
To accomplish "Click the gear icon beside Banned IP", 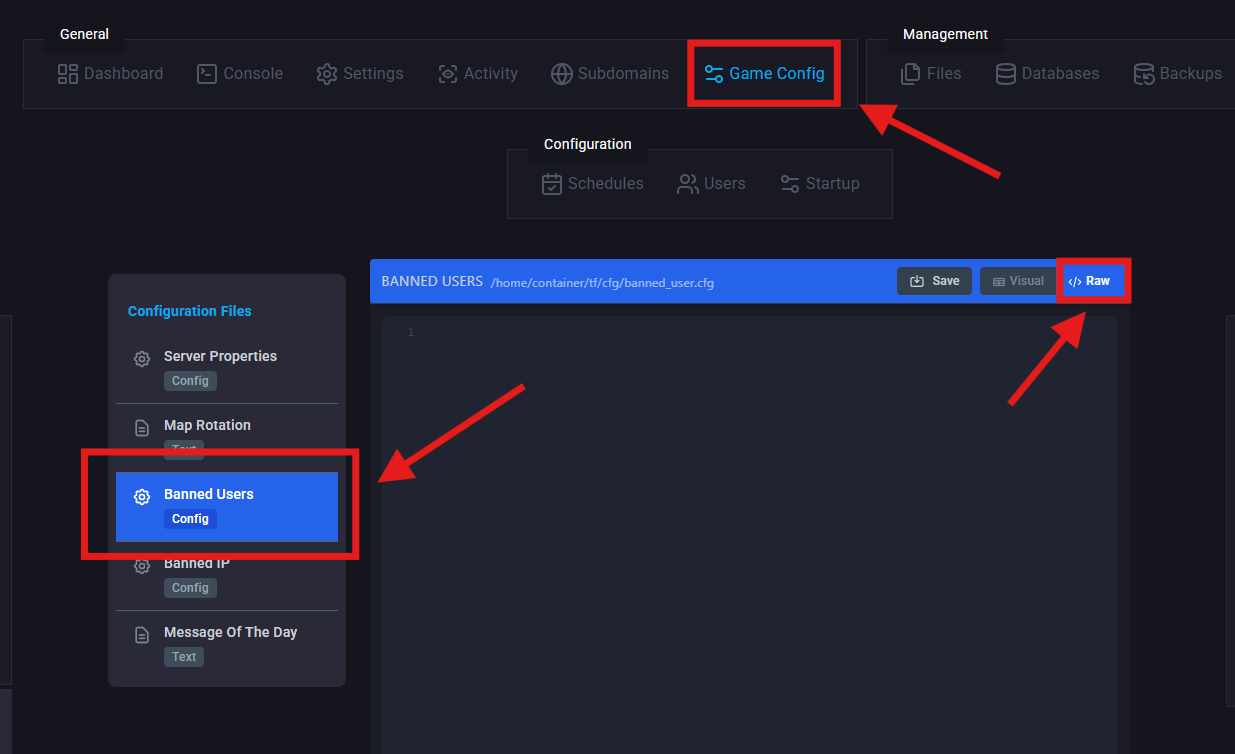I will point(142,566).
